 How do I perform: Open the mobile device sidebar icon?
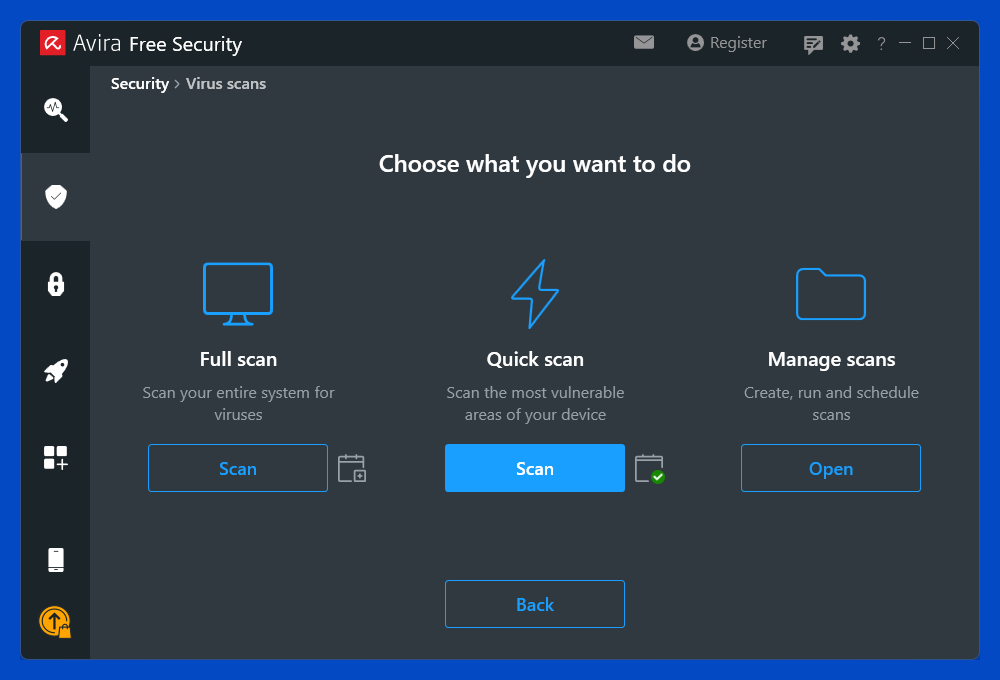point(55,560)
